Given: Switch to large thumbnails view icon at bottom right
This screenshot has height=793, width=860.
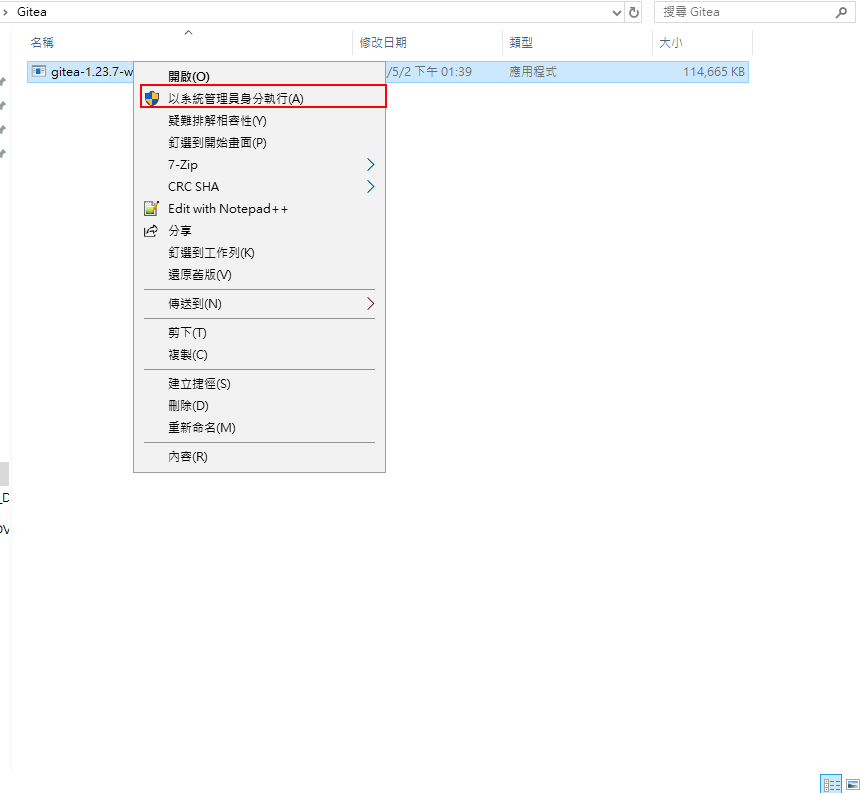Looking at the screenshot, I should (852, 784).
